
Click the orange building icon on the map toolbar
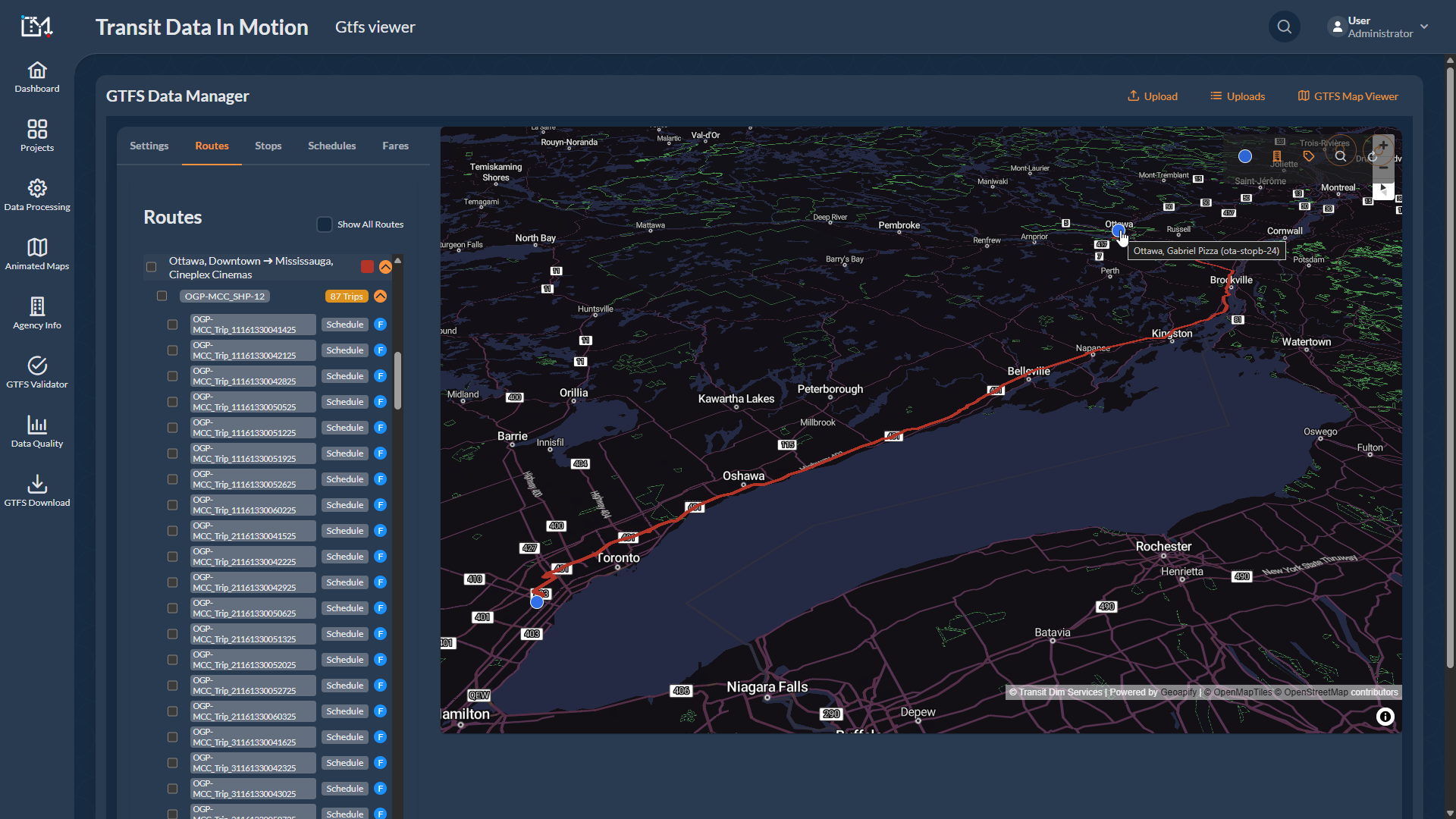pyautogui.click(x=1277, y=156)
